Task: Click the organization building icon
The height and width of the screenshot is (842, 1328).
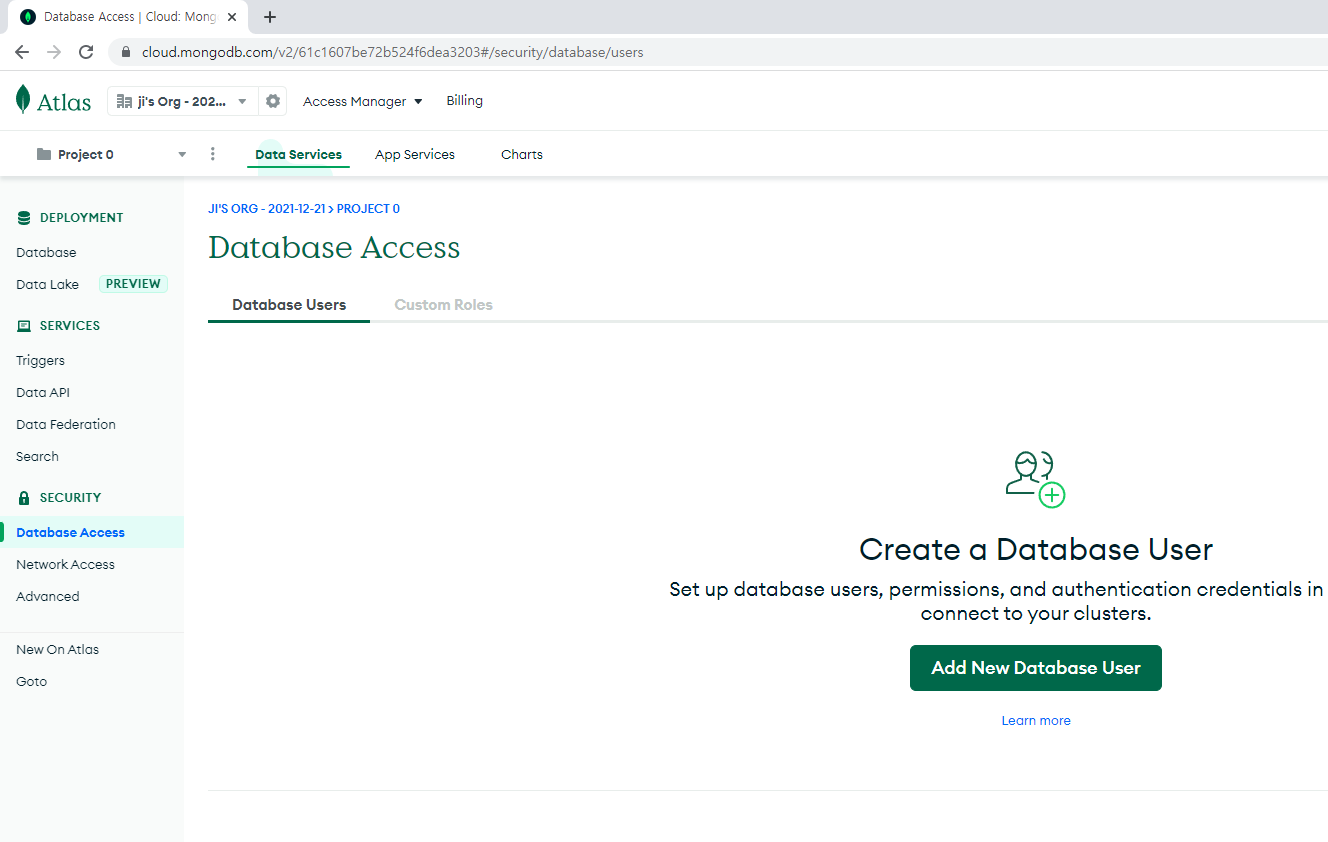Action: (125, 101)
